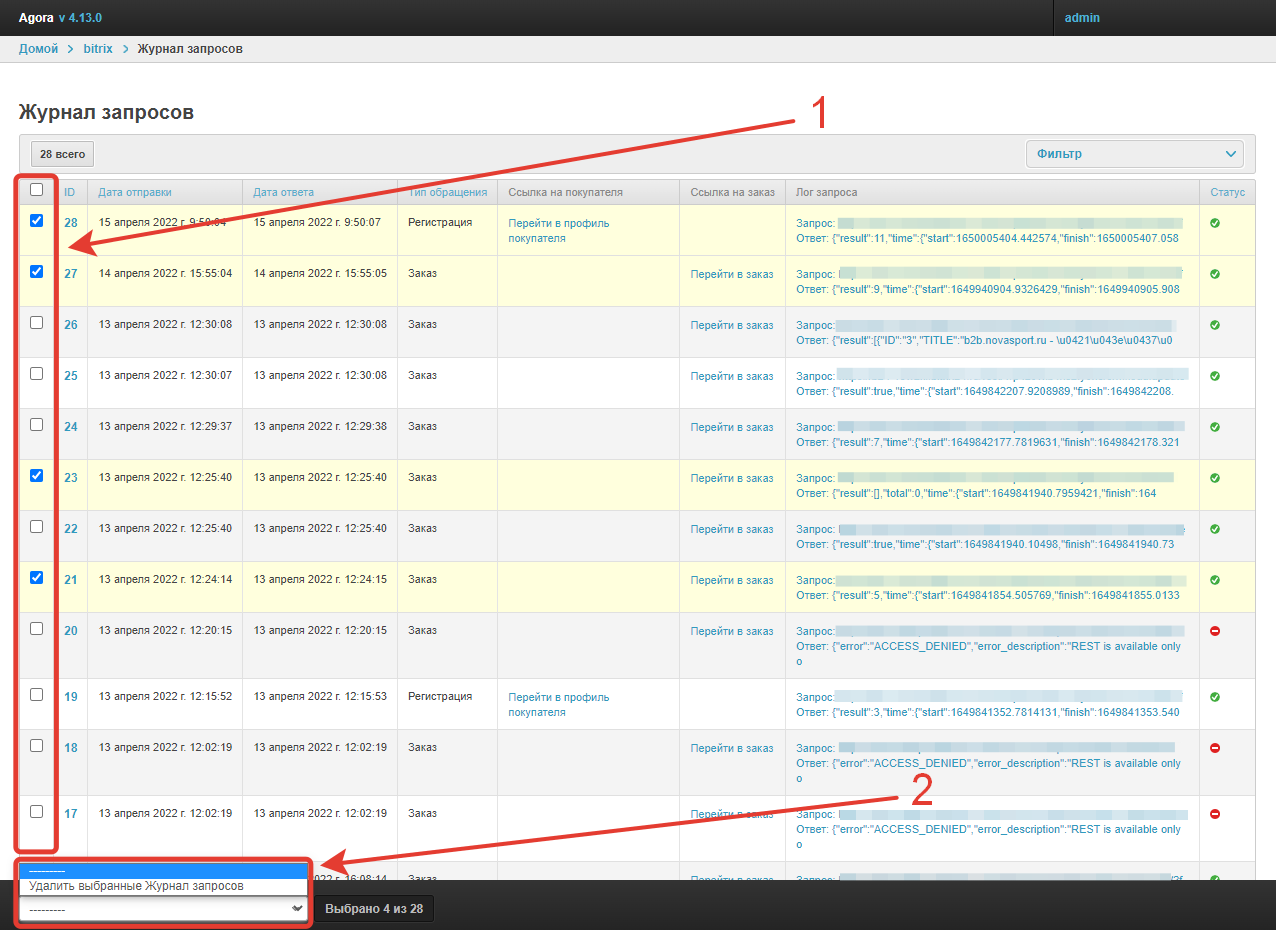Open the 'bitrix' breadcrumb link
The width and height of the screenshot is (1276, 930).
pos(97,49)
